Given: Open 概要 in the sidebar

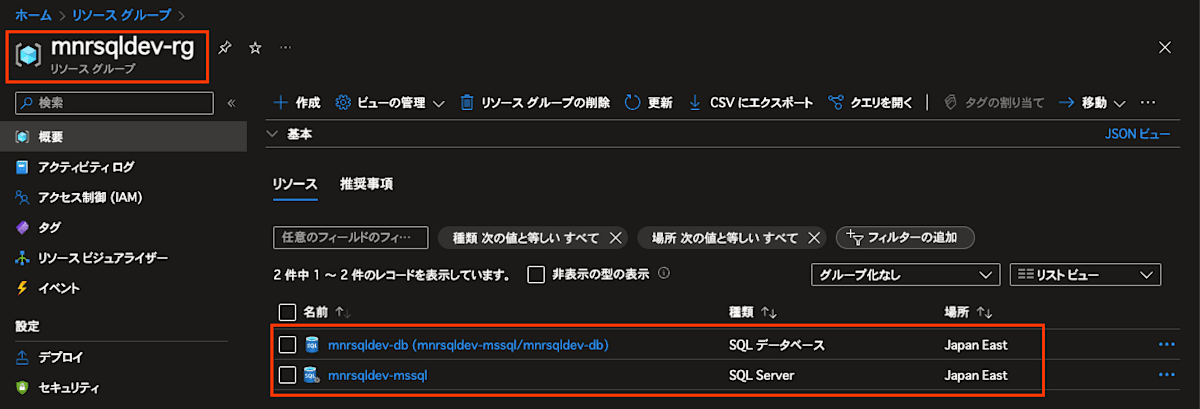Looking at the screenshot, I should (123, 137).
